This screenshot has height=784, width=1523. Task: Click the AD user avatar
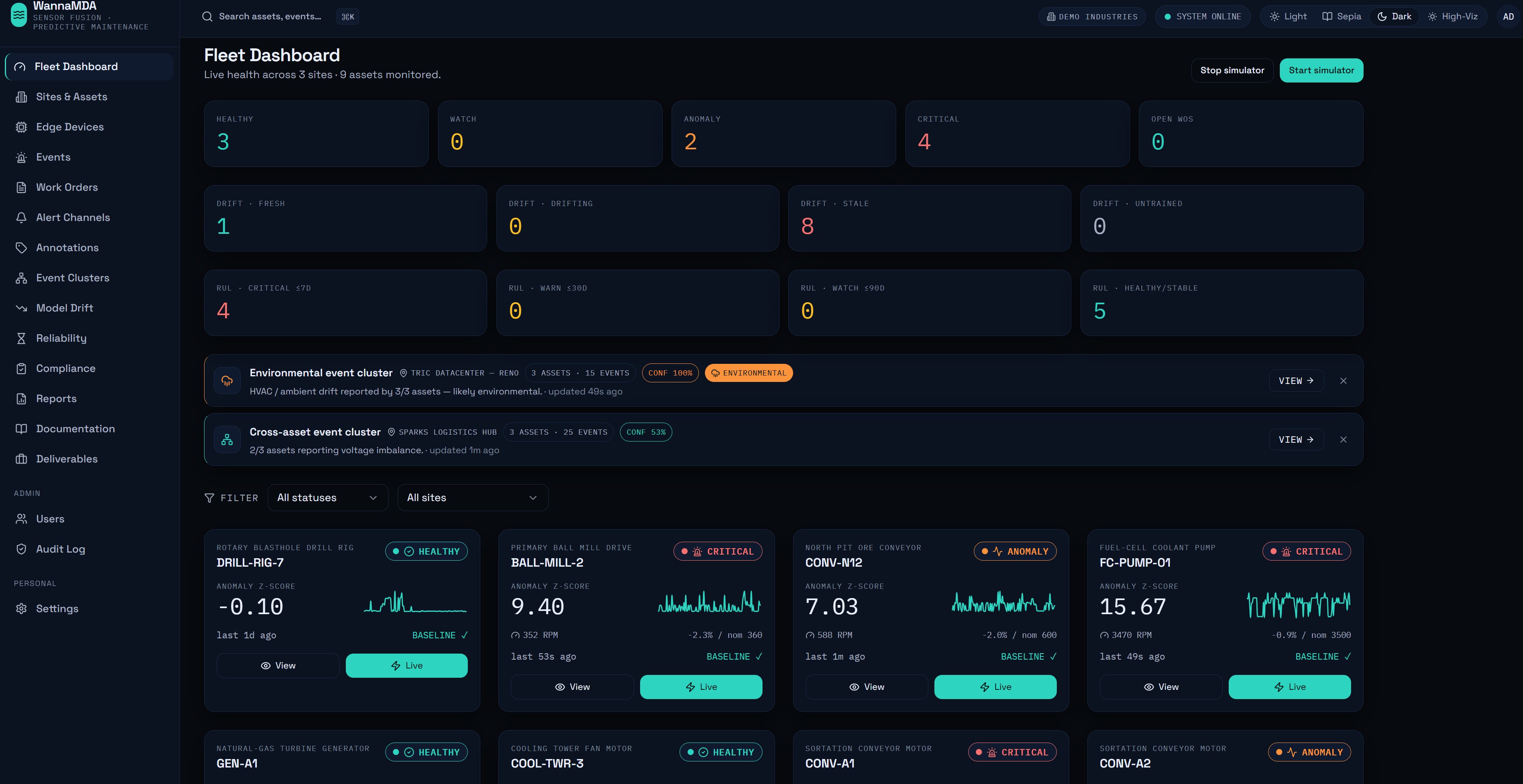[x=1508, y=17]
